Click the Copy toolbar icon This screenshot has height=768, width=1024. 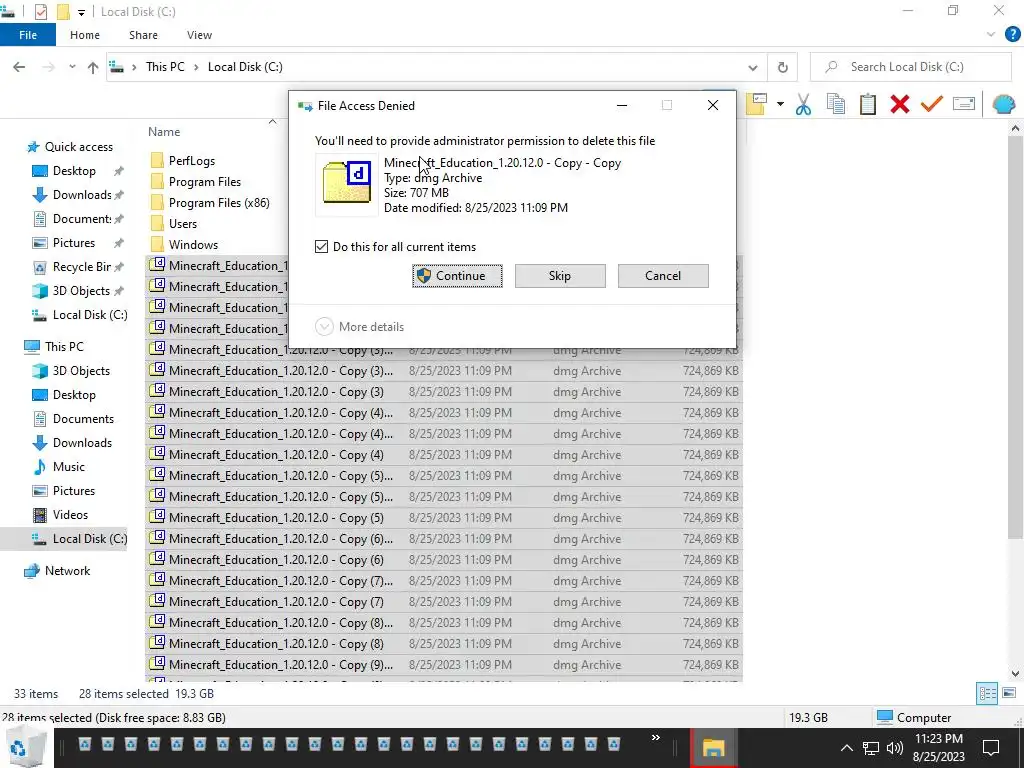(x=835, y=104)
